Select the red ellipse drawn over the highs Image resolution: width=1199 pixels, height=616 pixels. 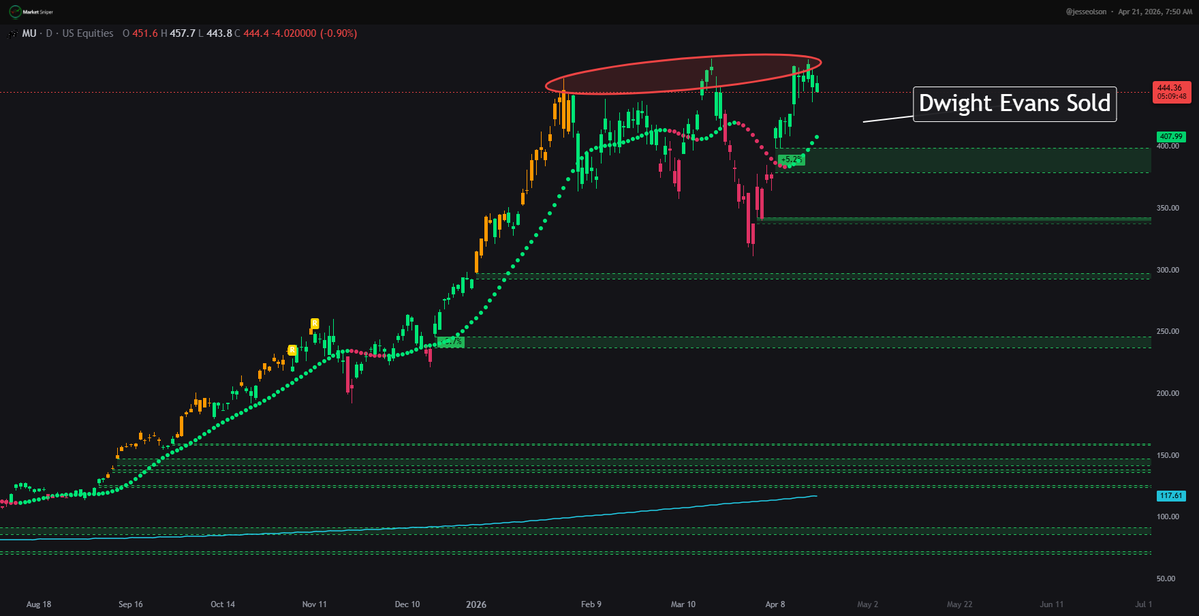click(683, 76)
